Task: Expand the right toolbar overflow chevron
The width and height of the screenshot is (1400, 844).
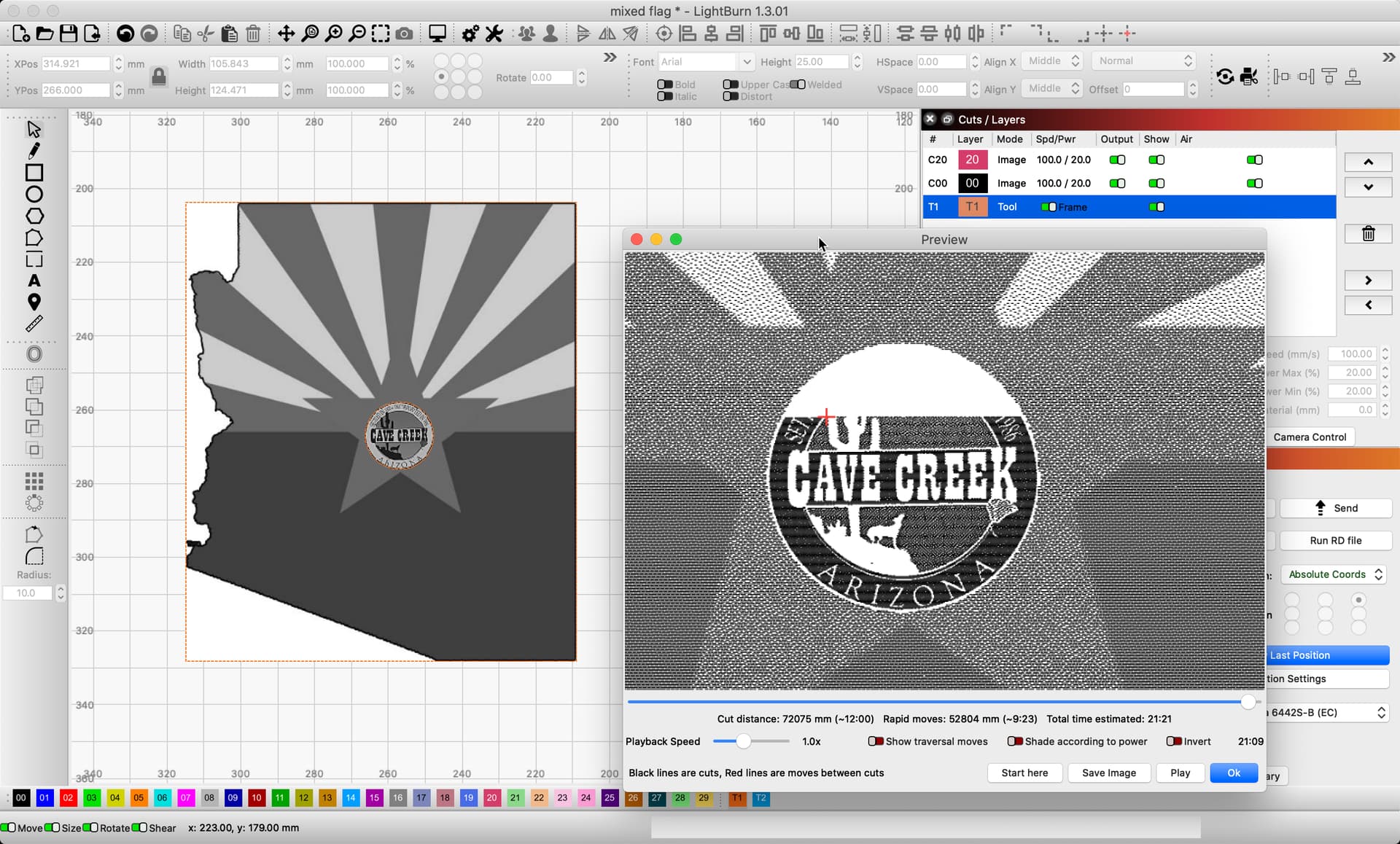Action: pyautogui.click(x=1388, y=58)
